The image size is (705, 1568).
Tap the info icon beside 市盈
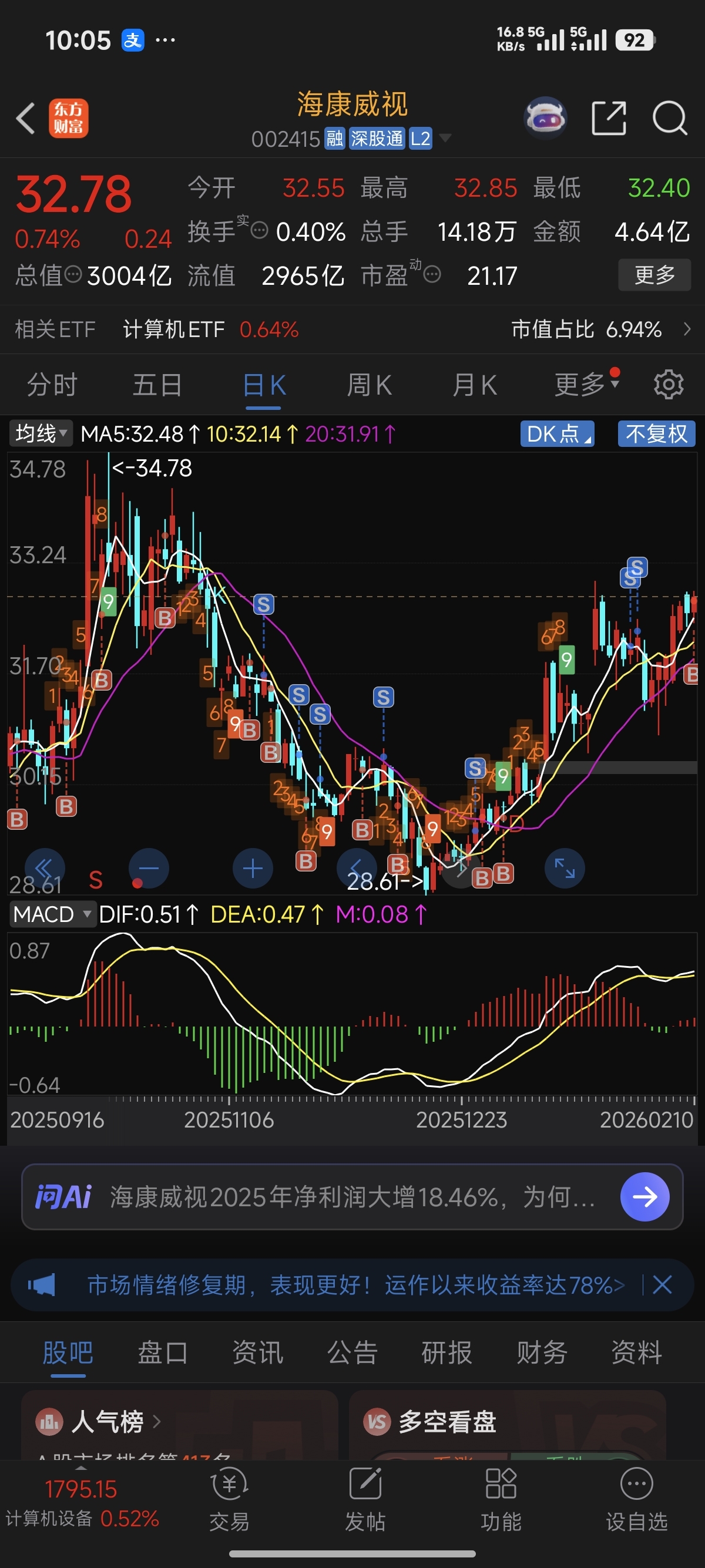click(x=432, y=274)
